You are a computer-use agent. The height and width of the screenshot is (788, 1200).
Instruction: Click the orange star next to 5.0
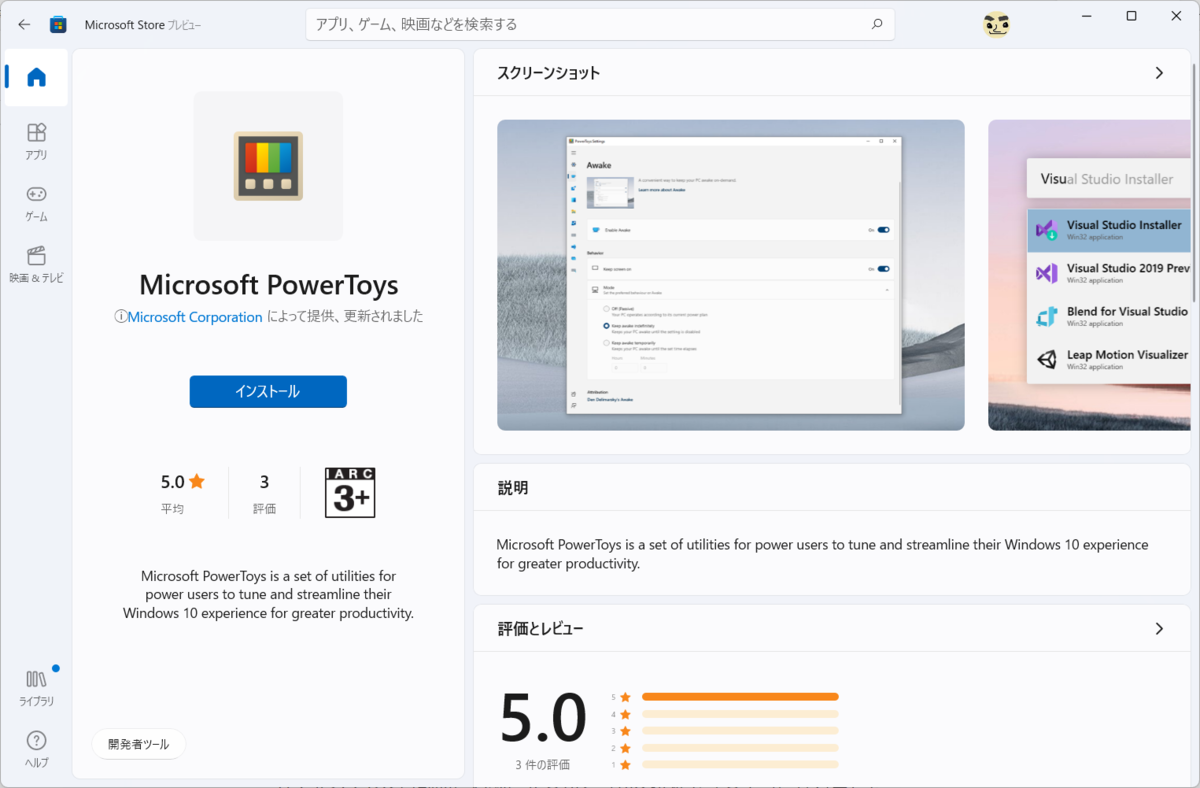coord(197,481)
